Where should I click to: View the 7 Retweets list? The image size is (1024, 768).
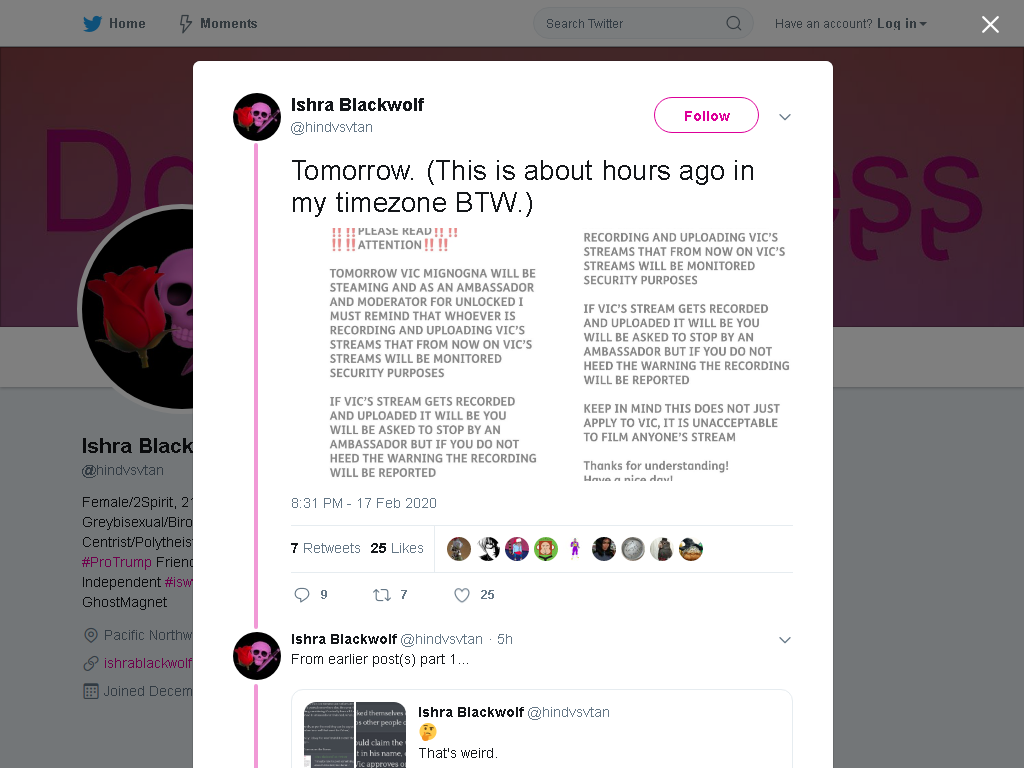click(x=325, y=548)
